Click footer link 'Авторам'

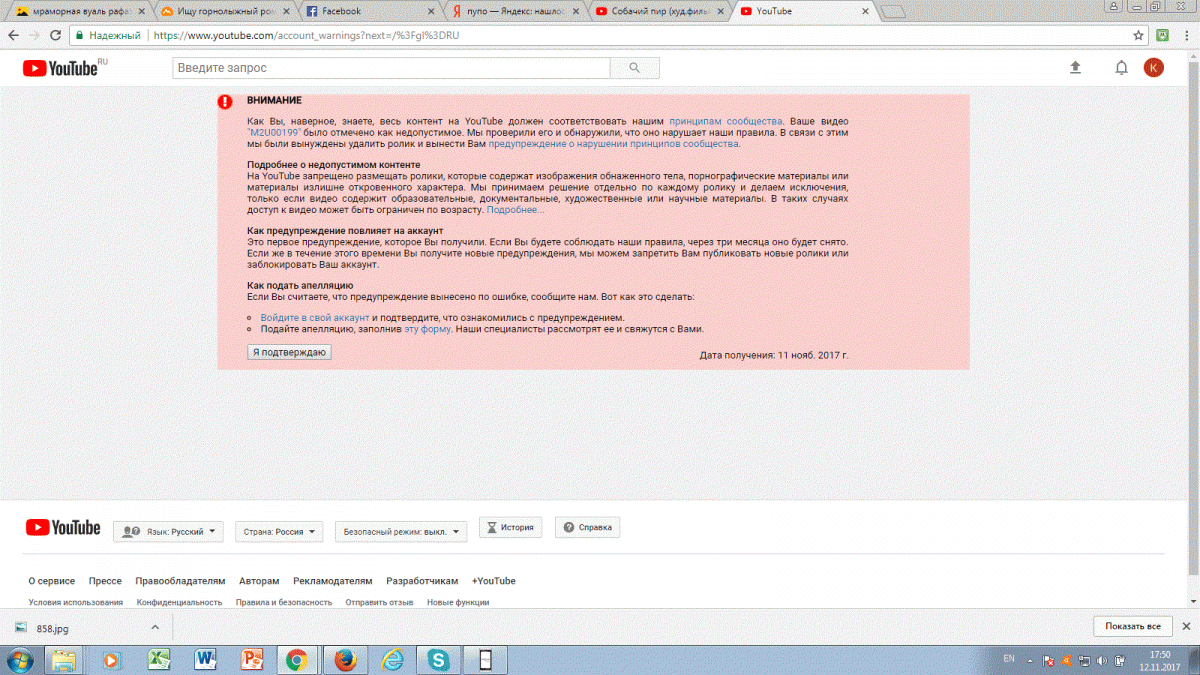(x=259, y=581)
